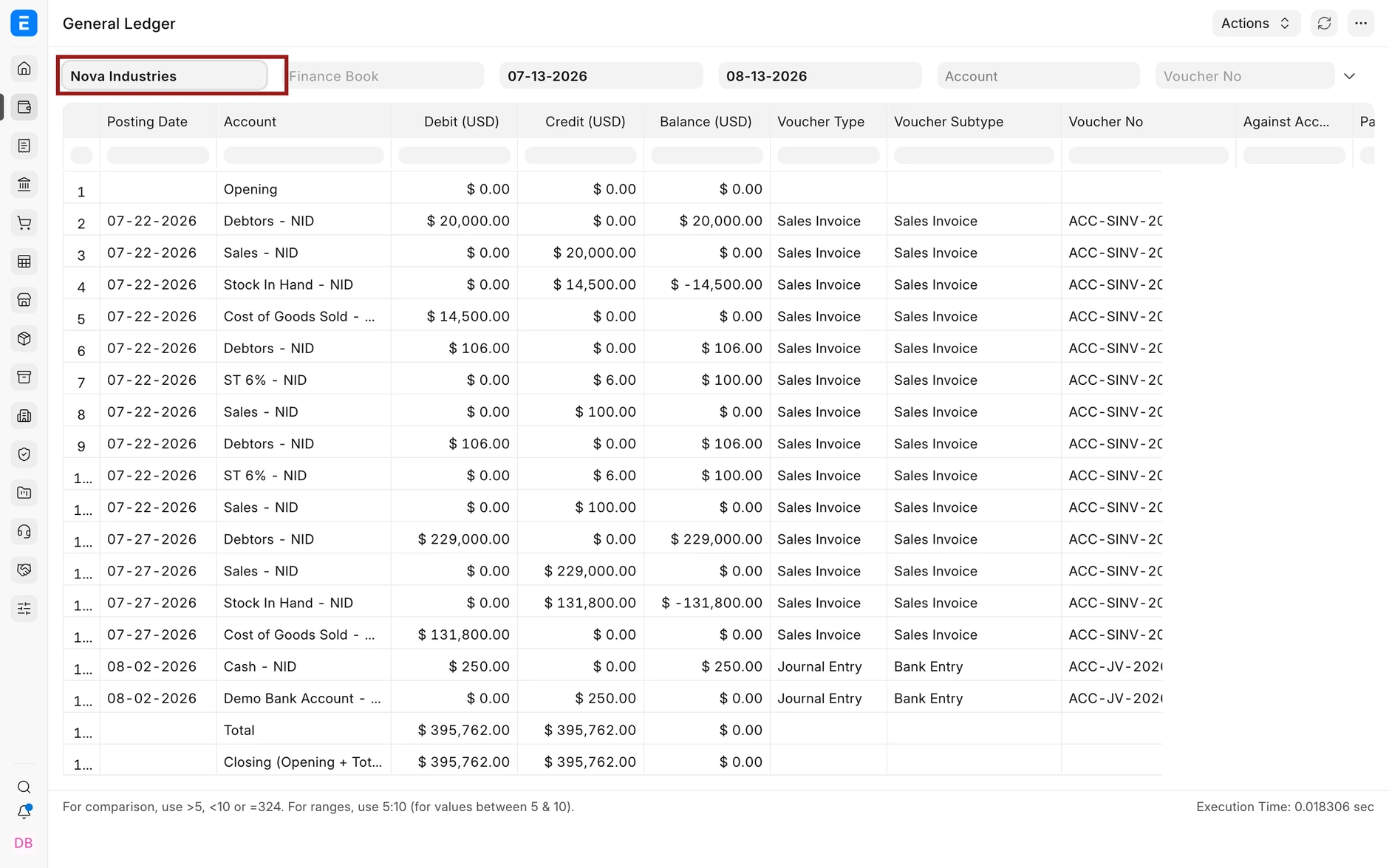Image resolution: width=1389 pixels, height=868 pixels.
Task: Open the wallet Accounting sidebar icon
Action: click(x=24, y=107)
